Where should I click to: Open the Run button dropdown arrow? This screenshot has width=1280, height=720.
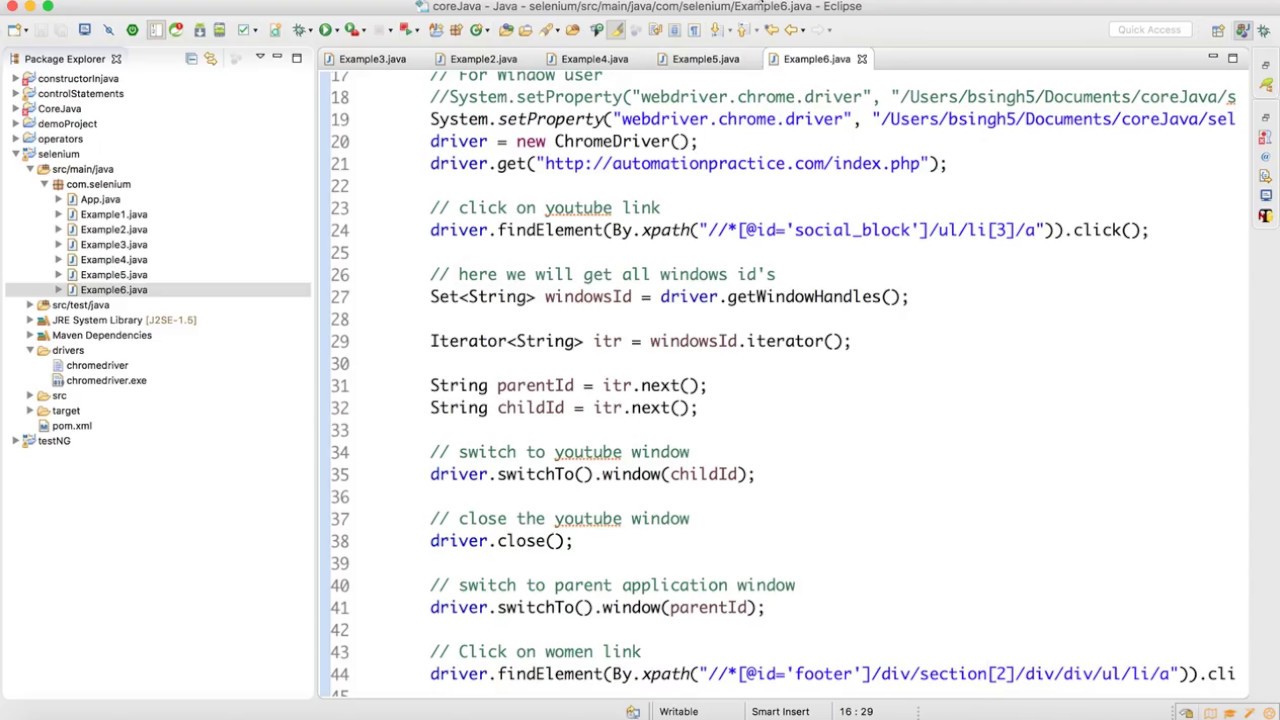click(337, 30)
